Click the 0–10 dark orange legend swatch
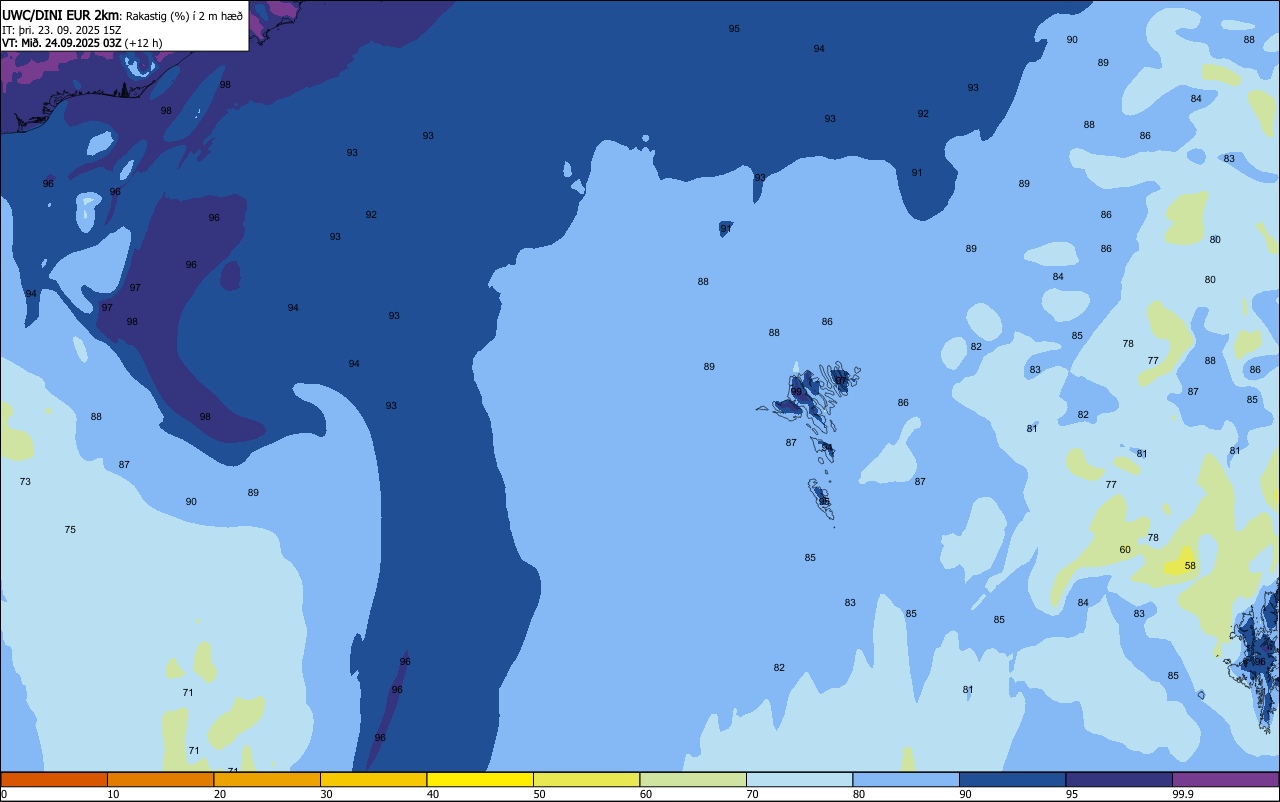 [x=54, y=779]
